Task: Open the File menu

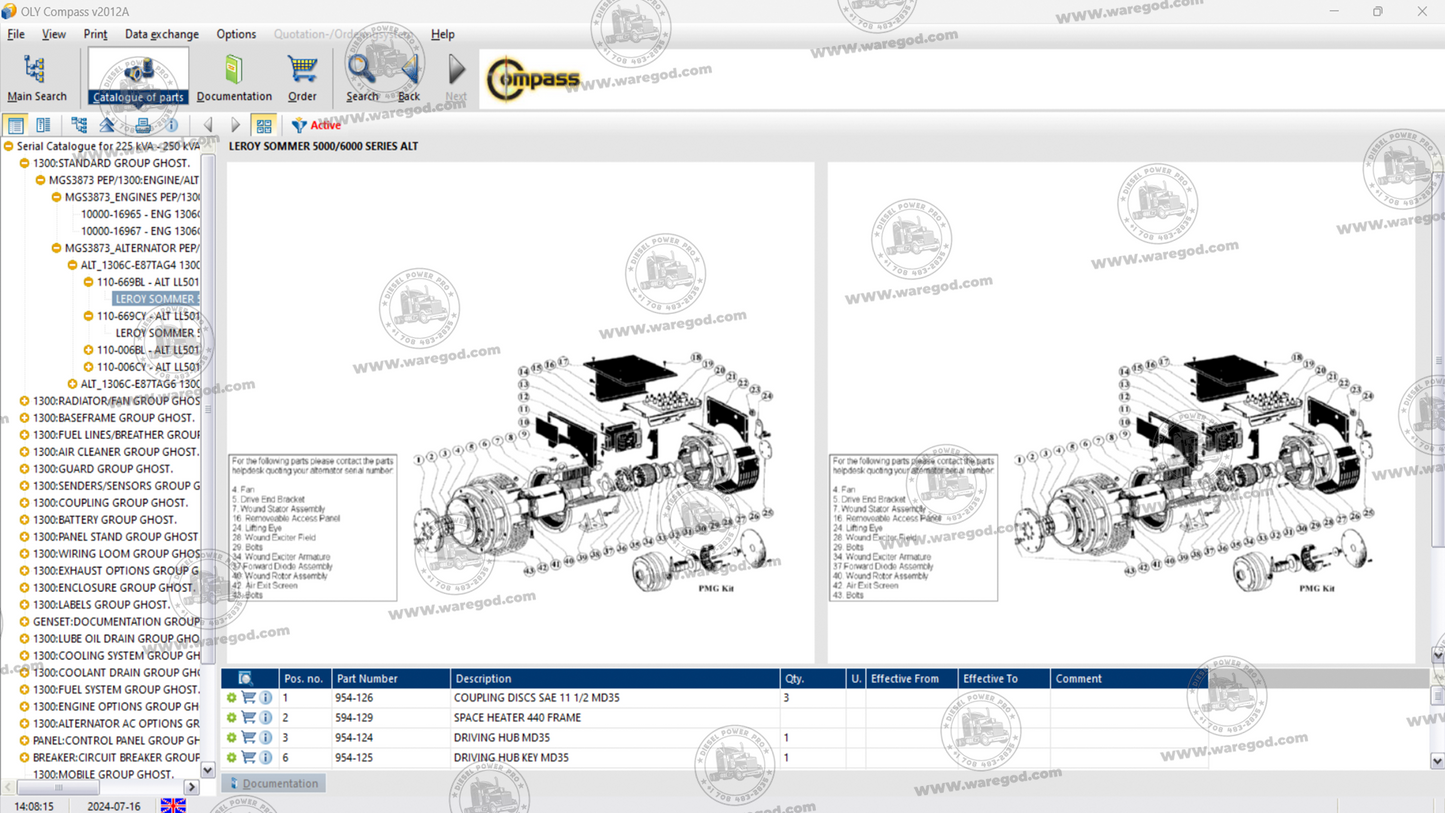Action: pyautogui.click(x=16, y=34)
